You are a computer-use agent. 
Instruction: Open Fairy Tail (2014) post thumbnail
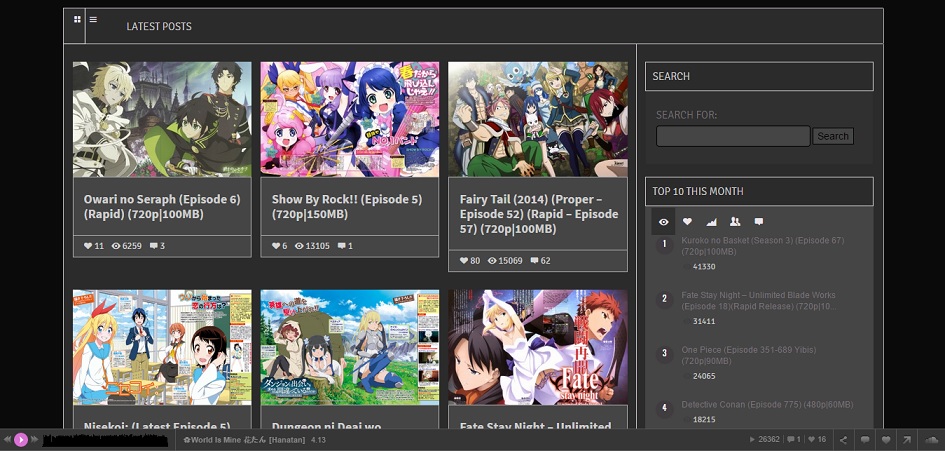[538, 119]
